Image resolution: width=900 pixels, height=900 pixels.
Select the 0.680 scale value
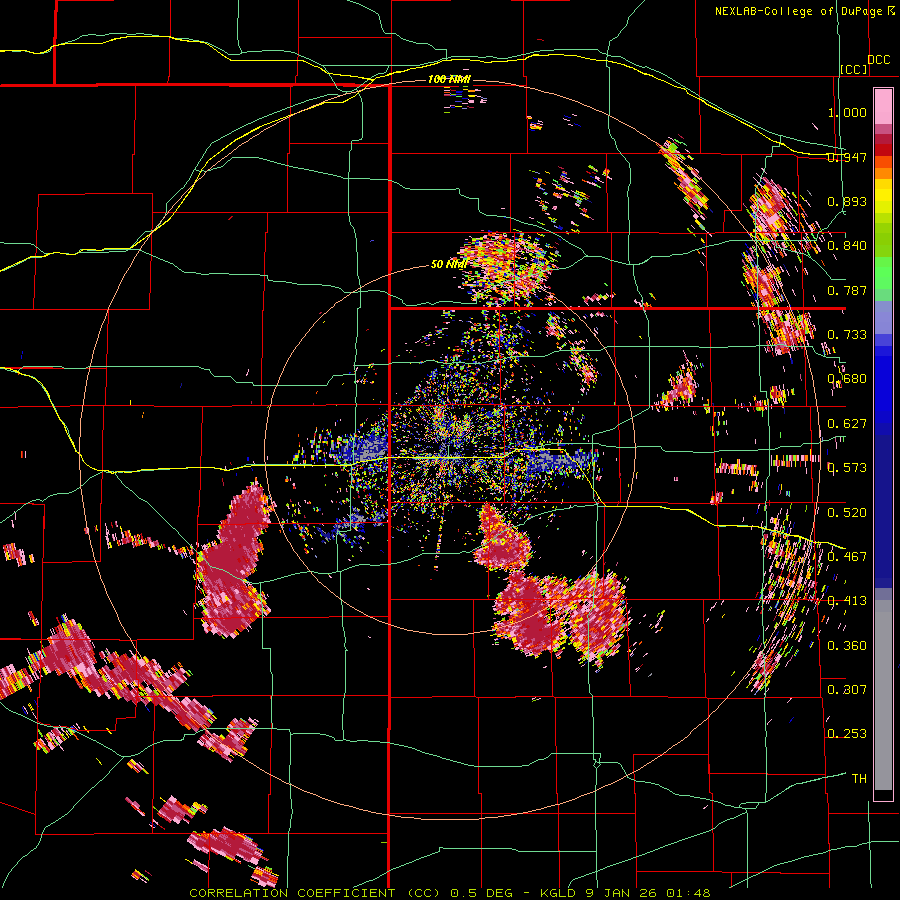click(x=847, y=379)
